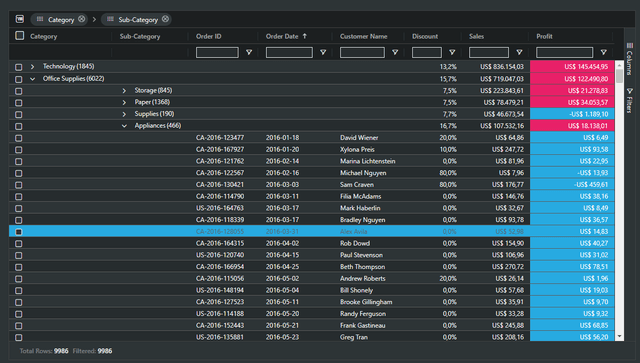Tick the checkbox for David Wiener's order

coord(19,138)
